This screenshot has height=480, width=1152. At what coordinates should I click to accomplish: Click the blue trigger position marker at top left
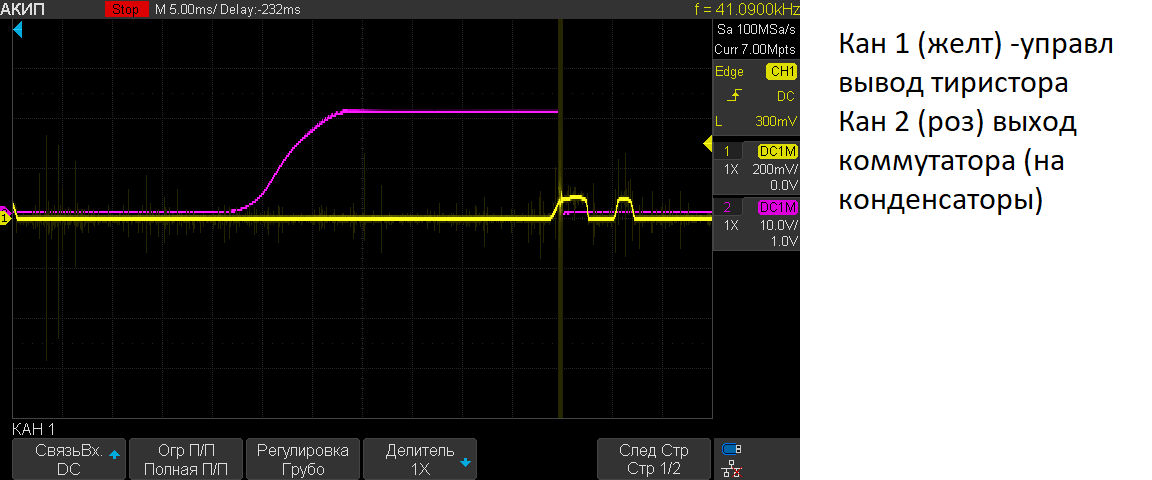pos(17,32)
